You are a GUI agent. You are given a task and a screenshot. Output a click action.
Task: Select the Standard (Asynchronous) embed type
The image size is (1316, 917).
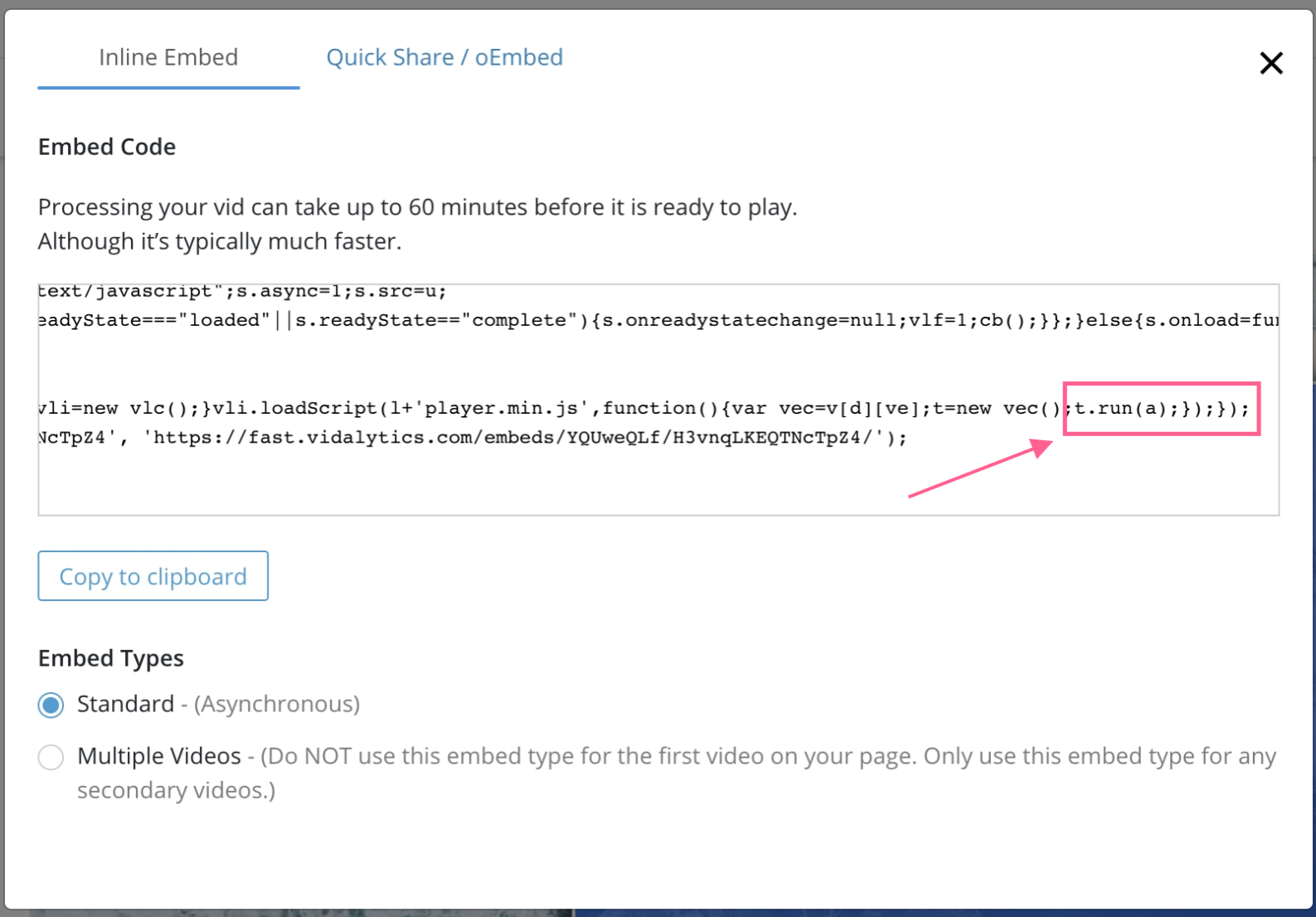point(51,705)
